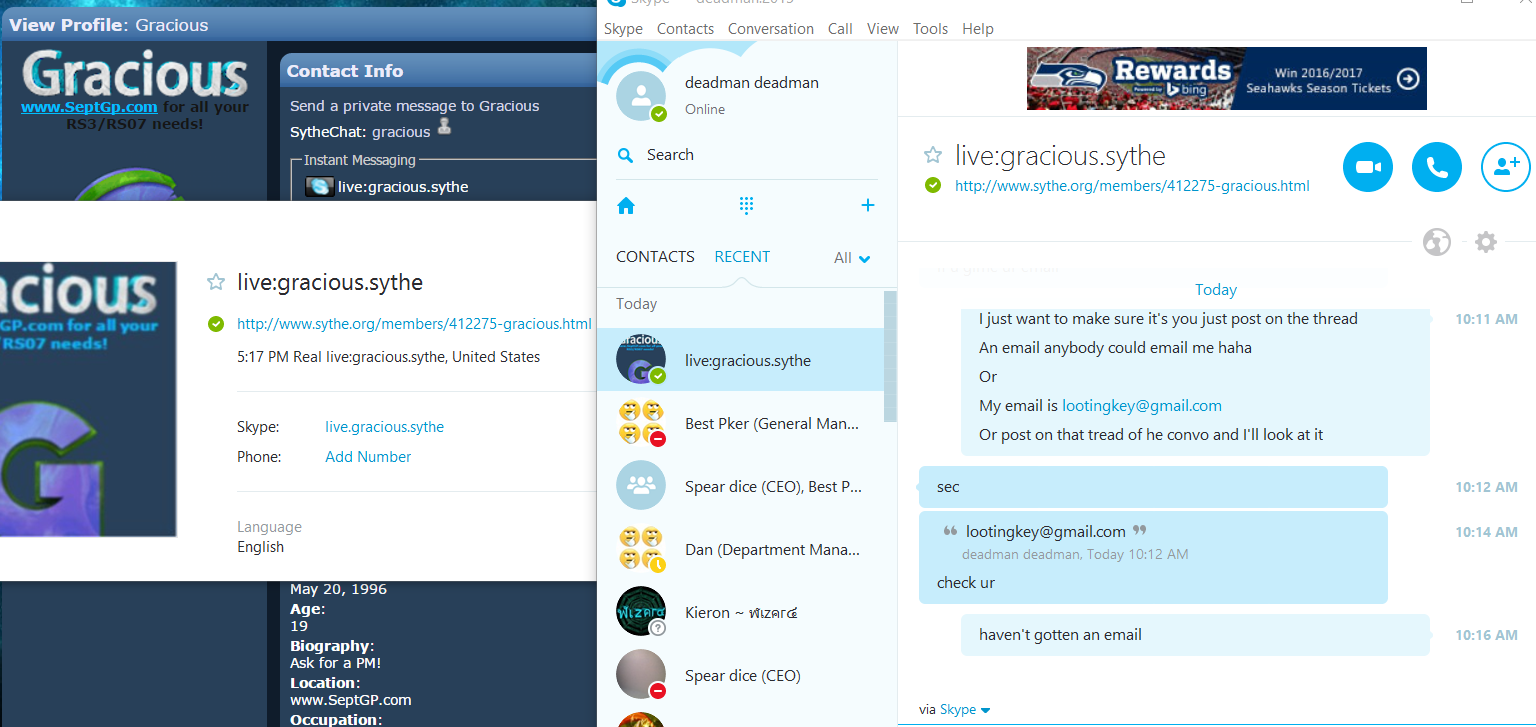Screen dimensions: 1536x727
Task: Click the Gracious avatar on the profile card
Action: click(x=88, y=400)
